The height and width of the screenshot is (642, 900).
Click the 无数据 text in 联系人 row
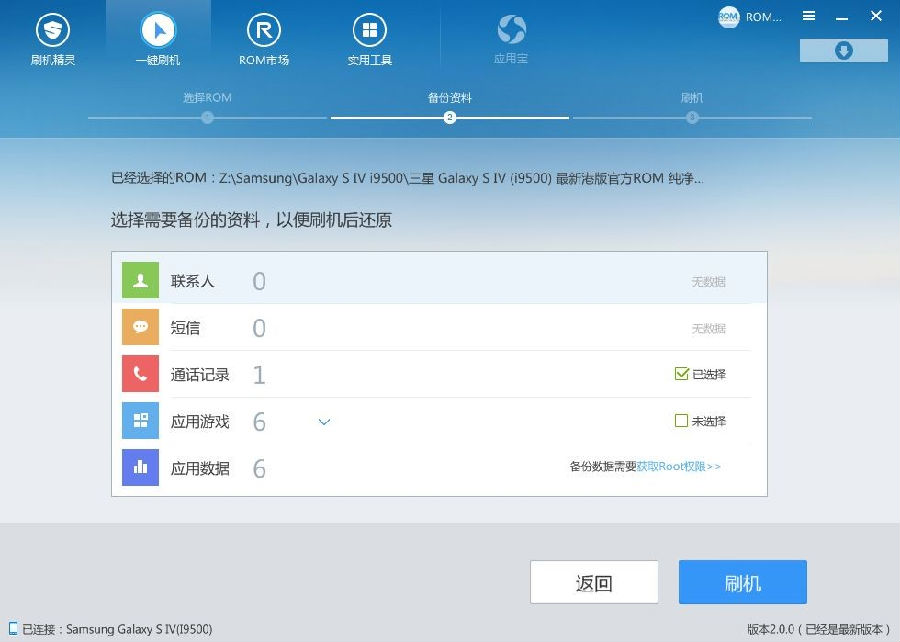click(708, 282)
